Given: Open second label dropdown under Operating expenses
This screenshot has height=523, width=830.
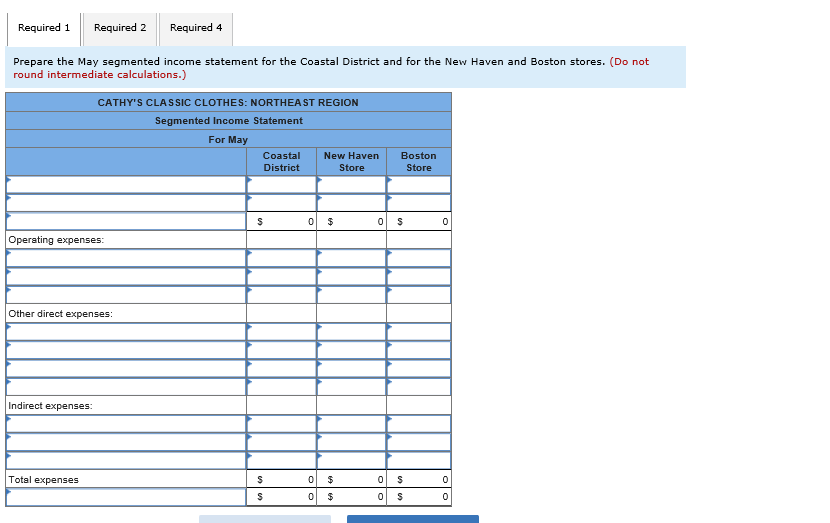Looking at the screenshot, I should (x=126, y=277).
